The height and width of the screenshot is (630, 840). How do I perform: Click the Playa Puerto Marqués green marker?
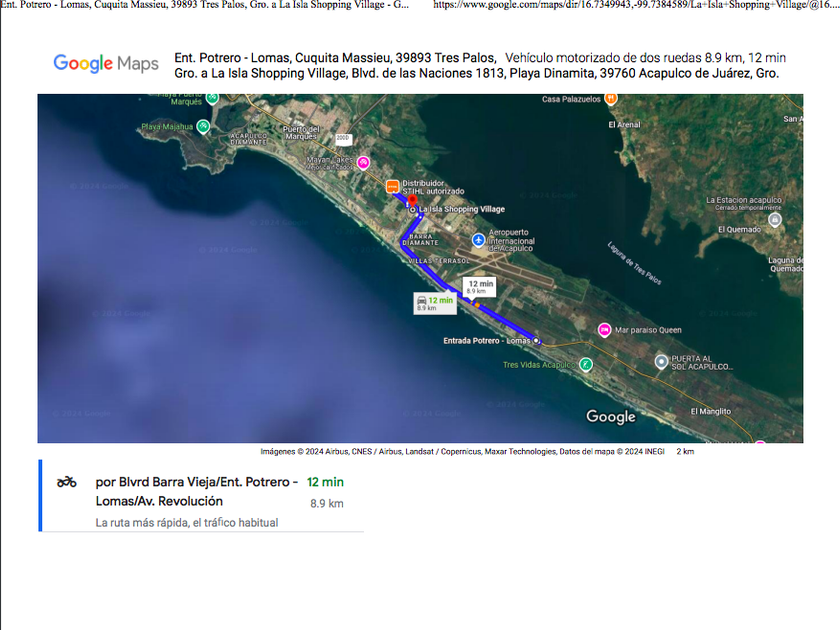click(x=213, y=99)
